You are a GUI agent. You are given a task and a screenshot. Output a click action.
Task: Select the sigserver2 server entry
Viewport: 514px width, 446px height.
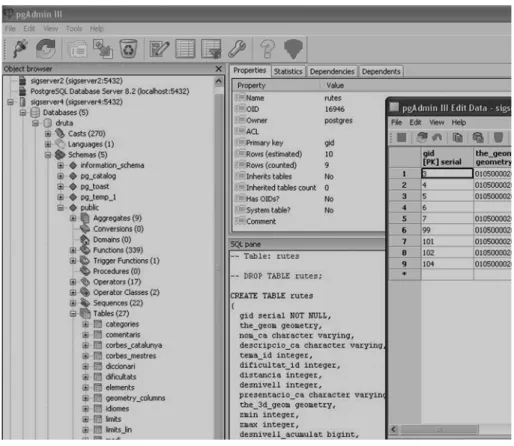tap(76, 81)
